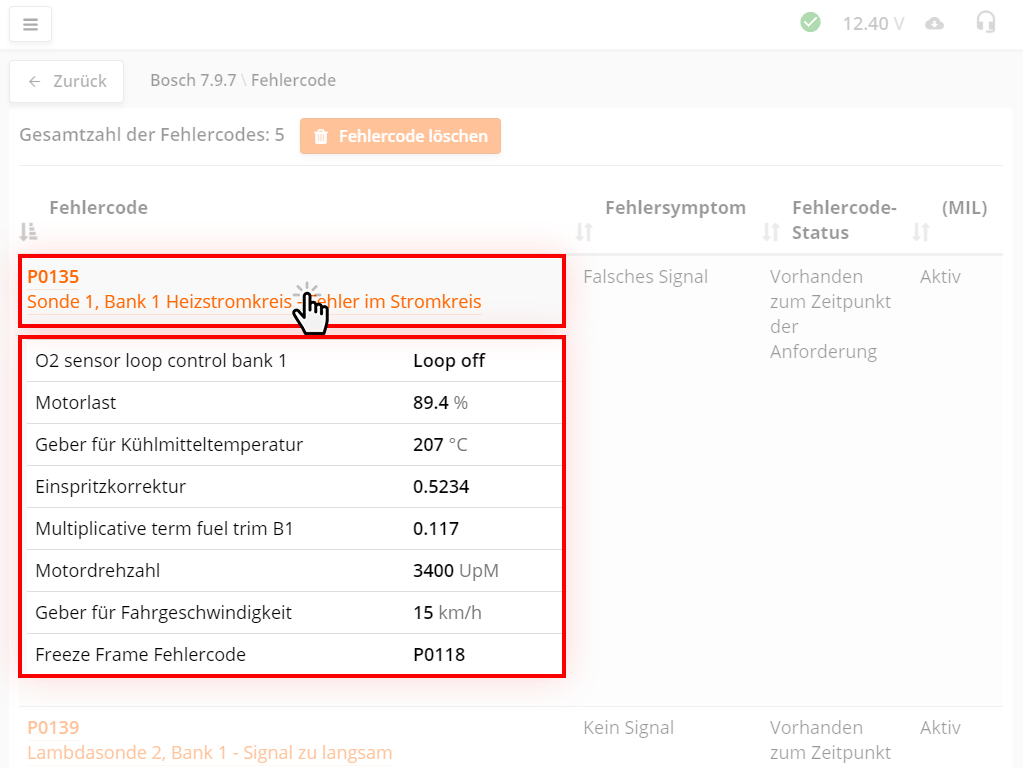Click the cloud download icon
The image size is (1024, 768).
[x=934, y=23]
